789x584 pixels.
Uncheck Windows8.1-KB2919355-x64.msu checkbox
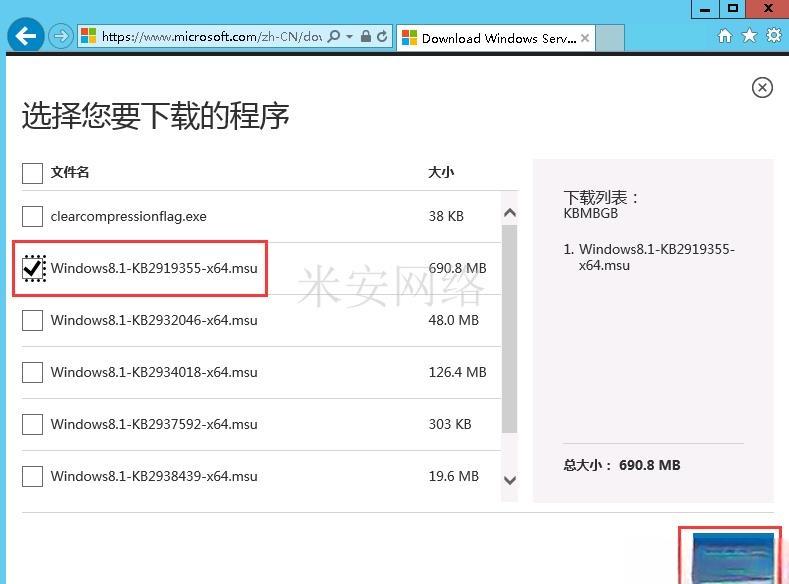33,268
